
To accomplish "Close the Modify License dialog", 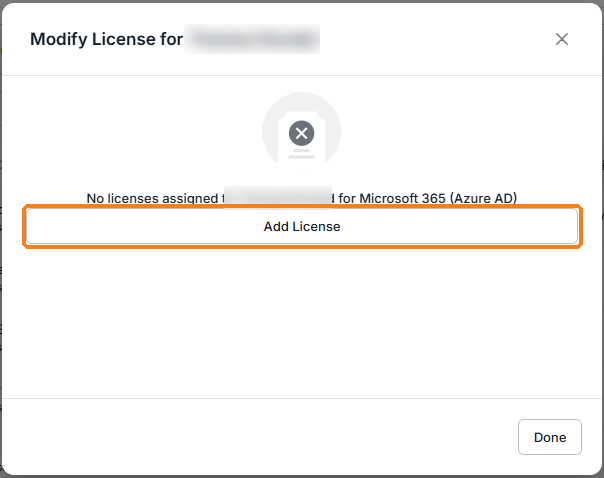I will click(562, 39).
